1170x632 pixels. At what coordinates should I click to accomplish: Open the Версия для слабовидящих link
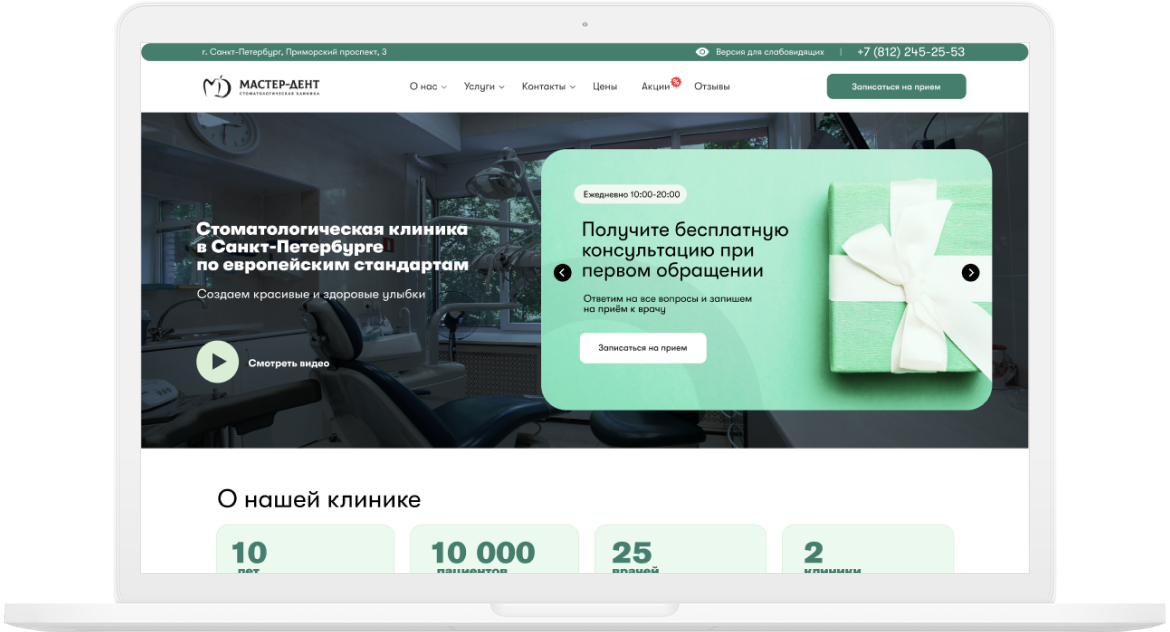coord(769,52)
